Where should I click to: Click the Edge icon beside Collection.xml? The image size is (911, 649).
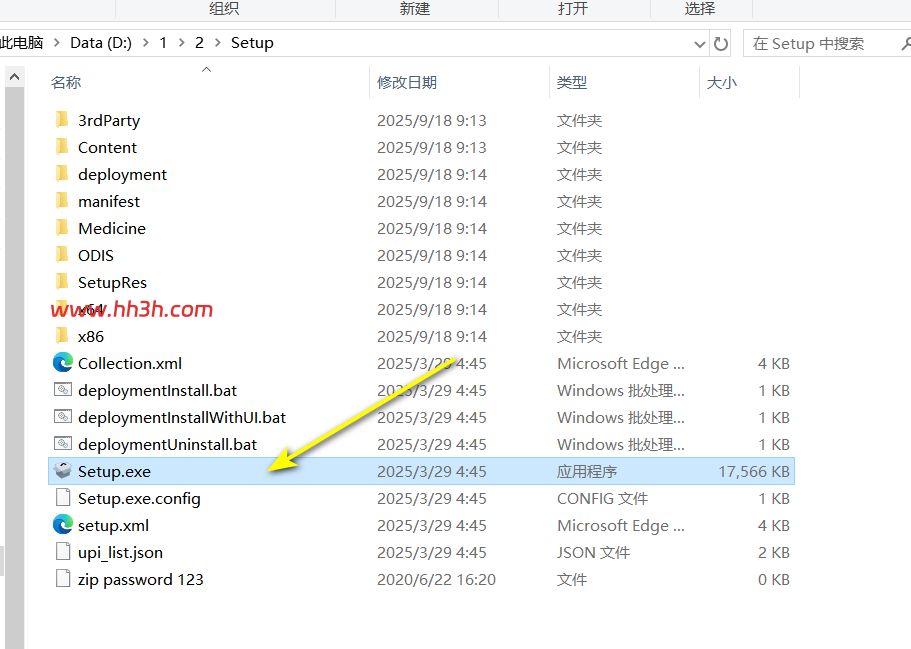click(x=63, y=363)
